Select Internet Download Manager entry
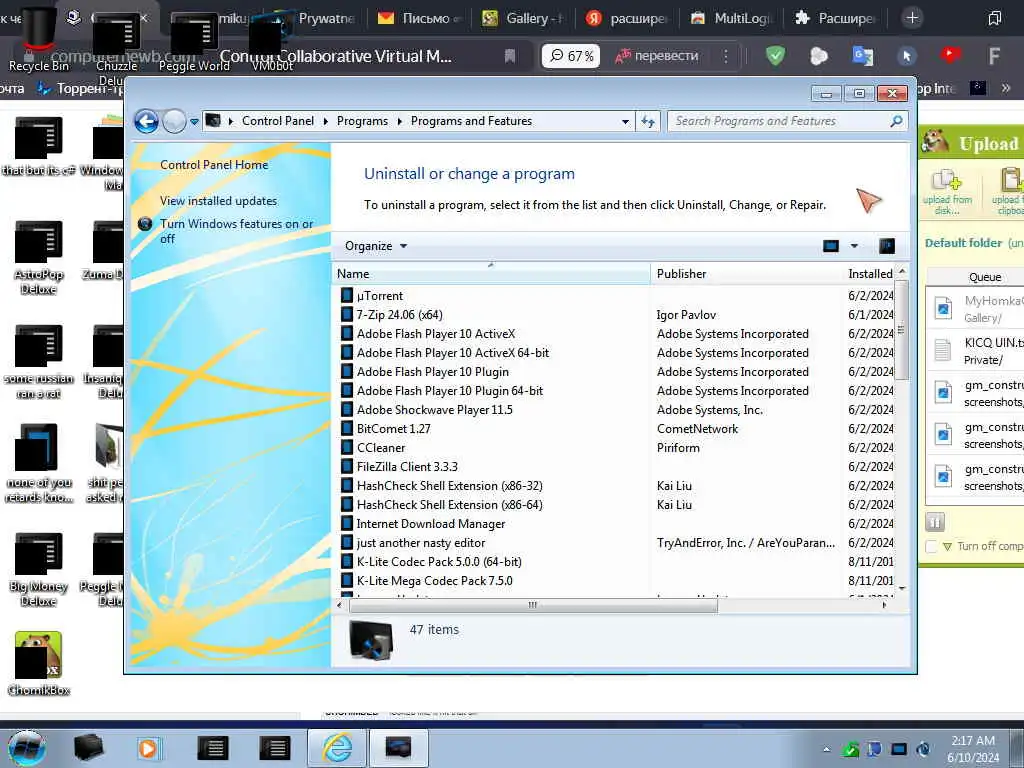 430,523
